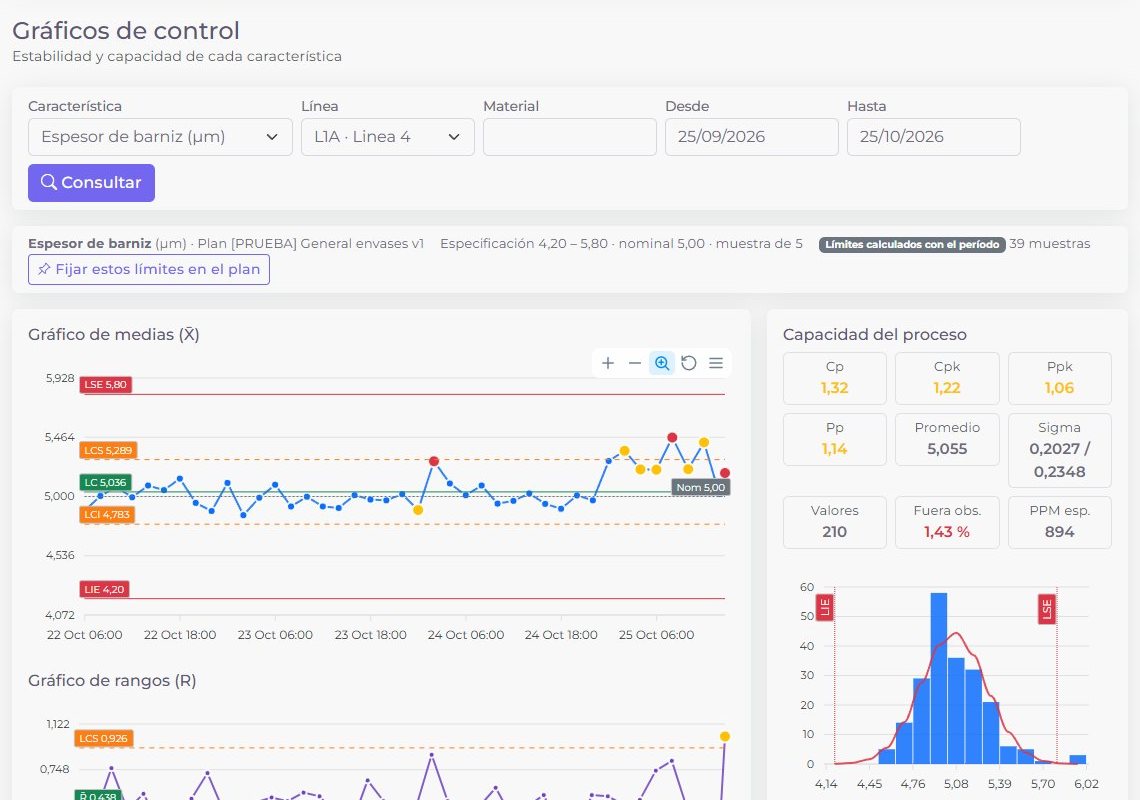Click the Fuera obs. 1,43 % card
1140x800 pixels.
(x=947, y=522)
